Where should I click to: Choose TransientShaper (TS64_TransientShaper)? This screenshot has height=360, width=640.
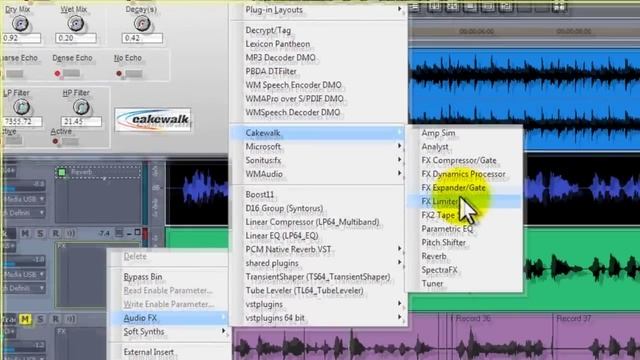click(x=319, y=277)
